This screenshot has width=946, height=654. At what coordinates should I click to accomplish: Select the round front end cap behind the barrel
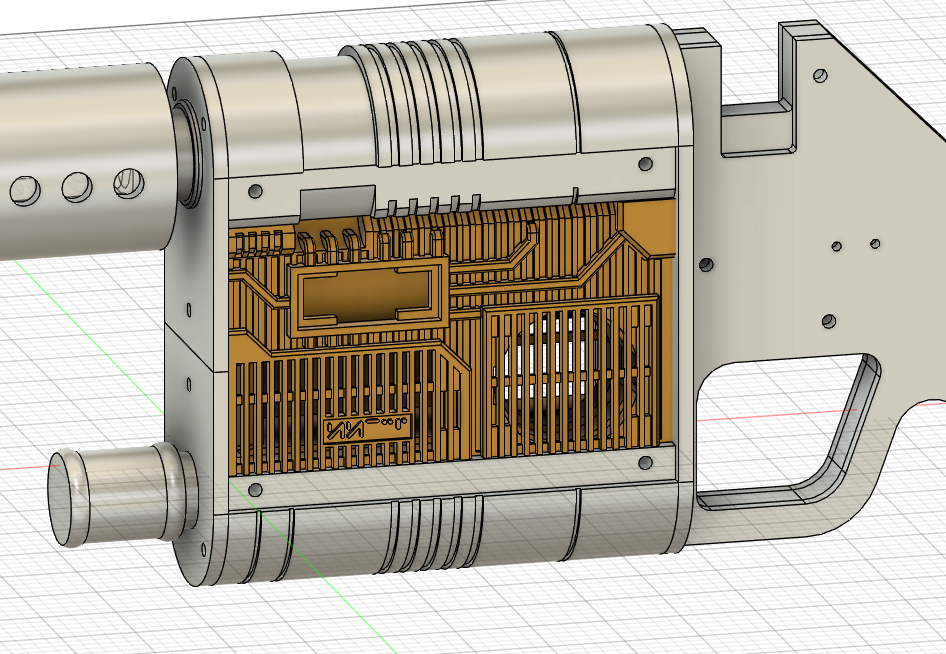point(194,320)
